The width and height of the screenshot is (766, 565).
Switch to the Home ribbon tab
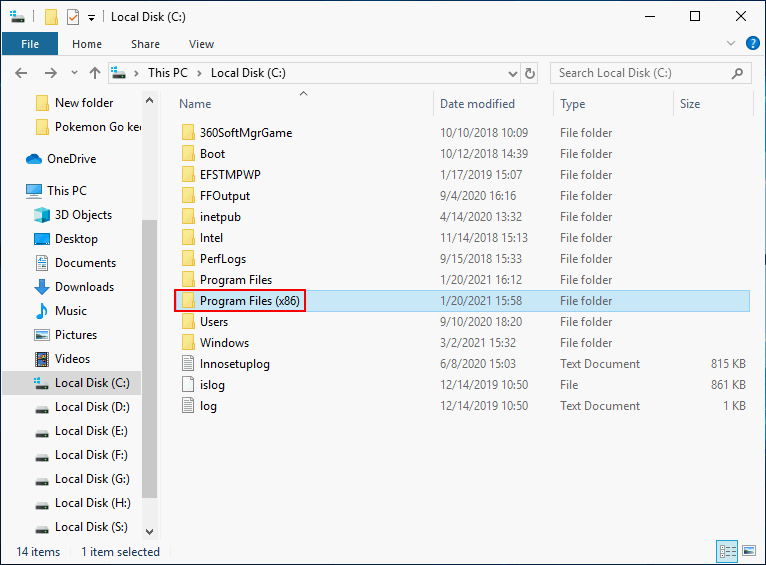pyautogui.click(x=87, y=44)
